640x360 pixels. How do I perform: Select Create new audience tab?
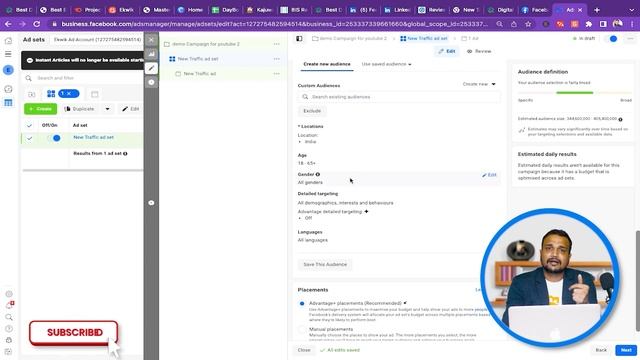pyautogui.click(x=327, y=64)
